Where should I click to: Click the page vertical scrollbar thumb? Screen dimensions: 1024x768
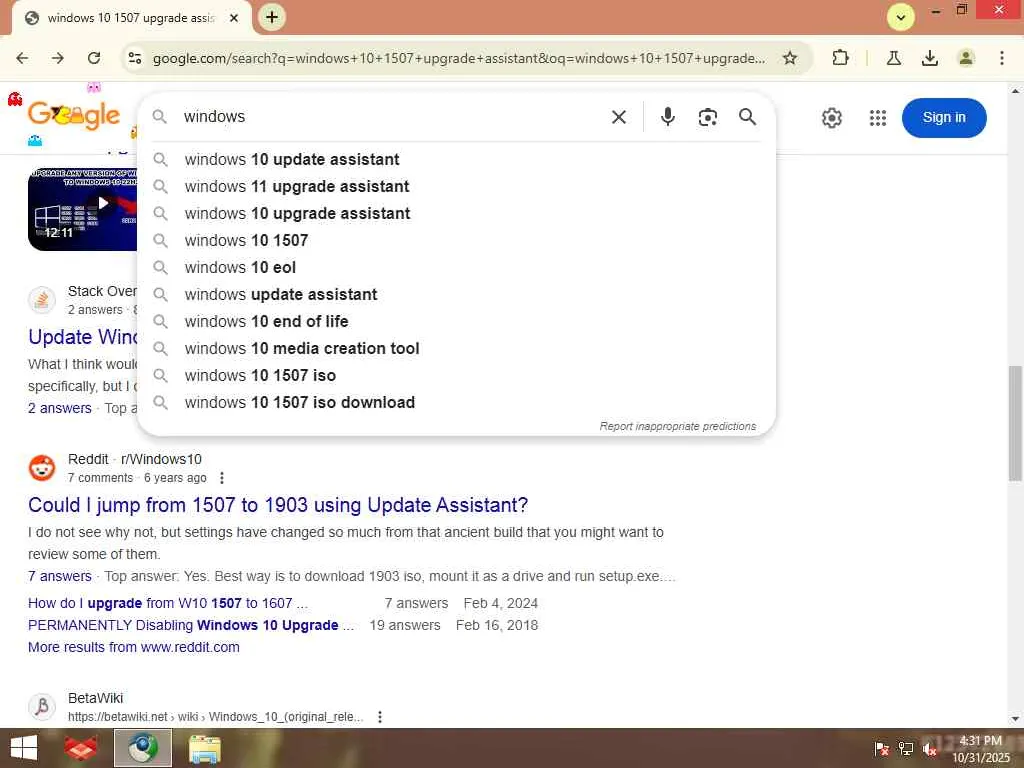(1015, 423)
